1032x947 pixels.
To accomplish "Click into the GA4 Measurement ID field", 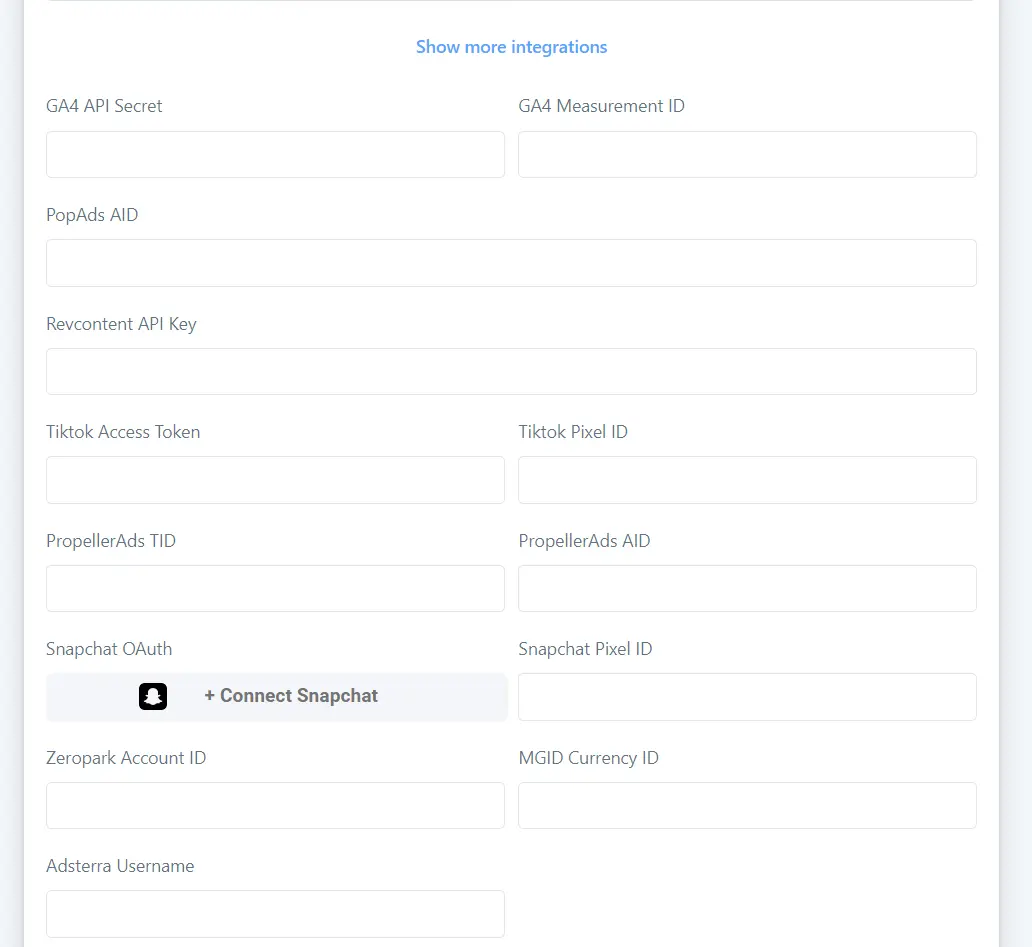I will (747, 155).
